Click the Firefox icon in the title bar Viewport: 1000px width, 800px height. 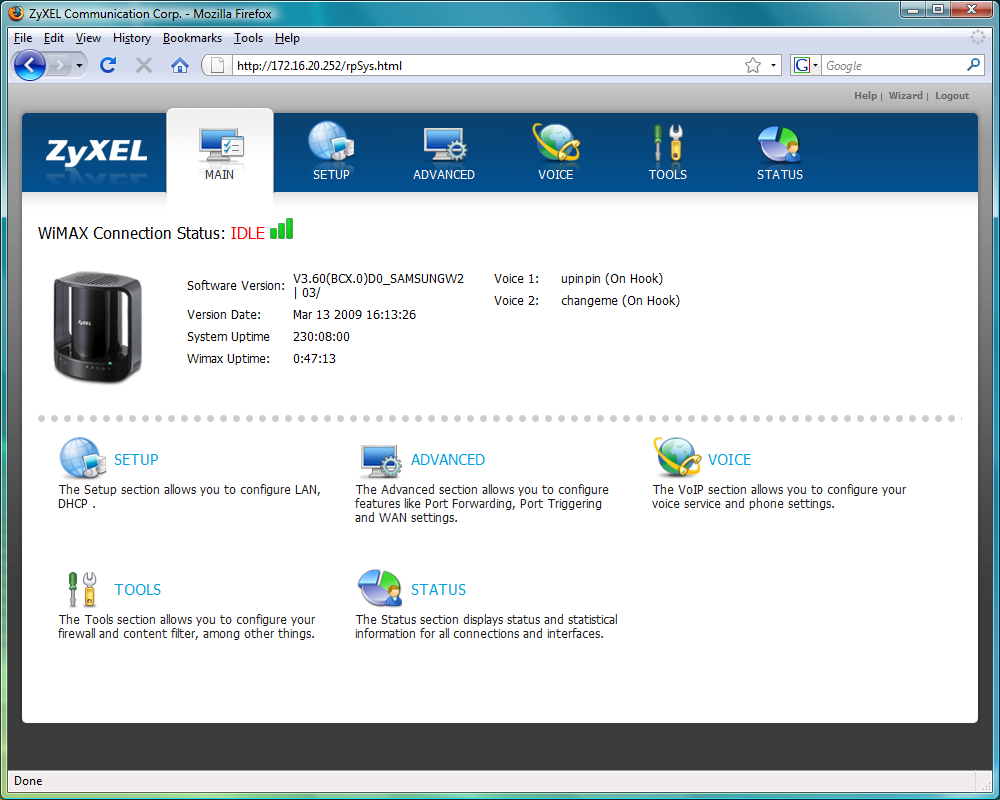[x=16, y=13]
